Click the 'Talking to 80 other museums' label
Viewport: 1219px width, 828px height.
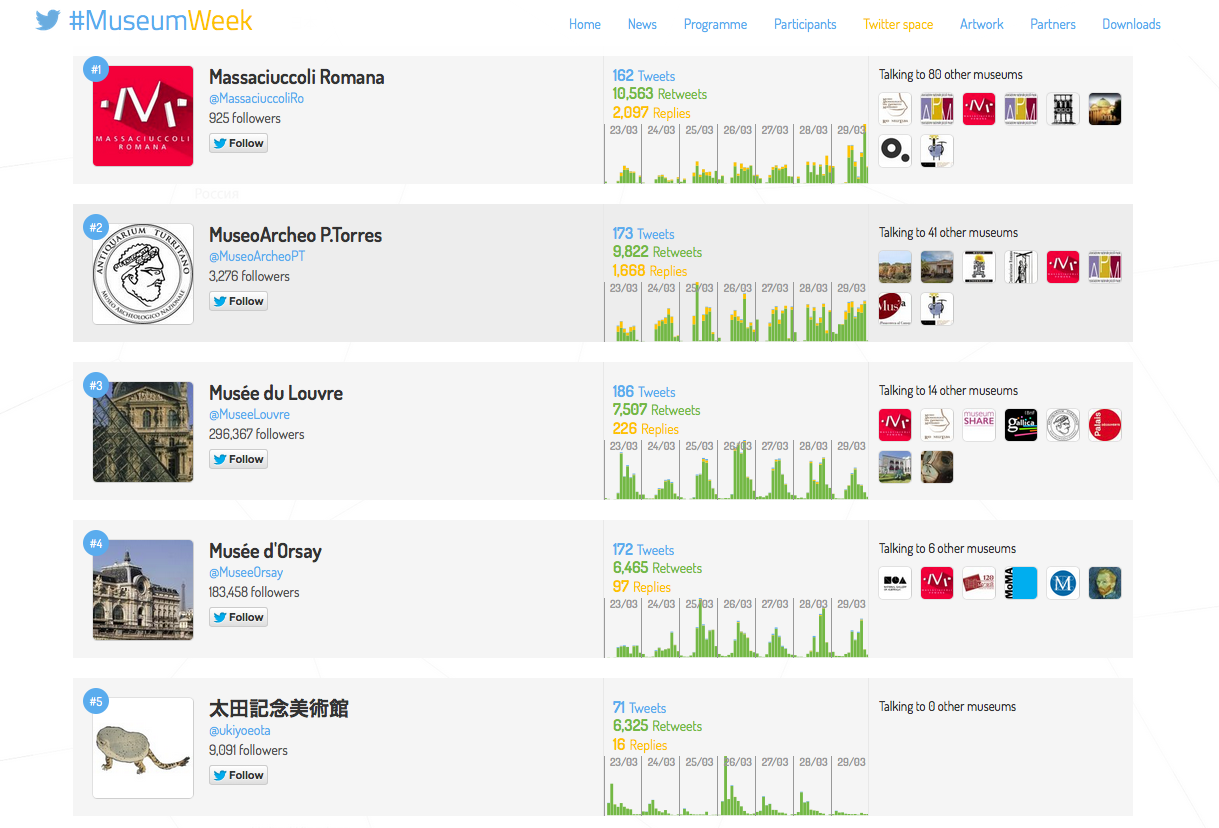(951, 74)
